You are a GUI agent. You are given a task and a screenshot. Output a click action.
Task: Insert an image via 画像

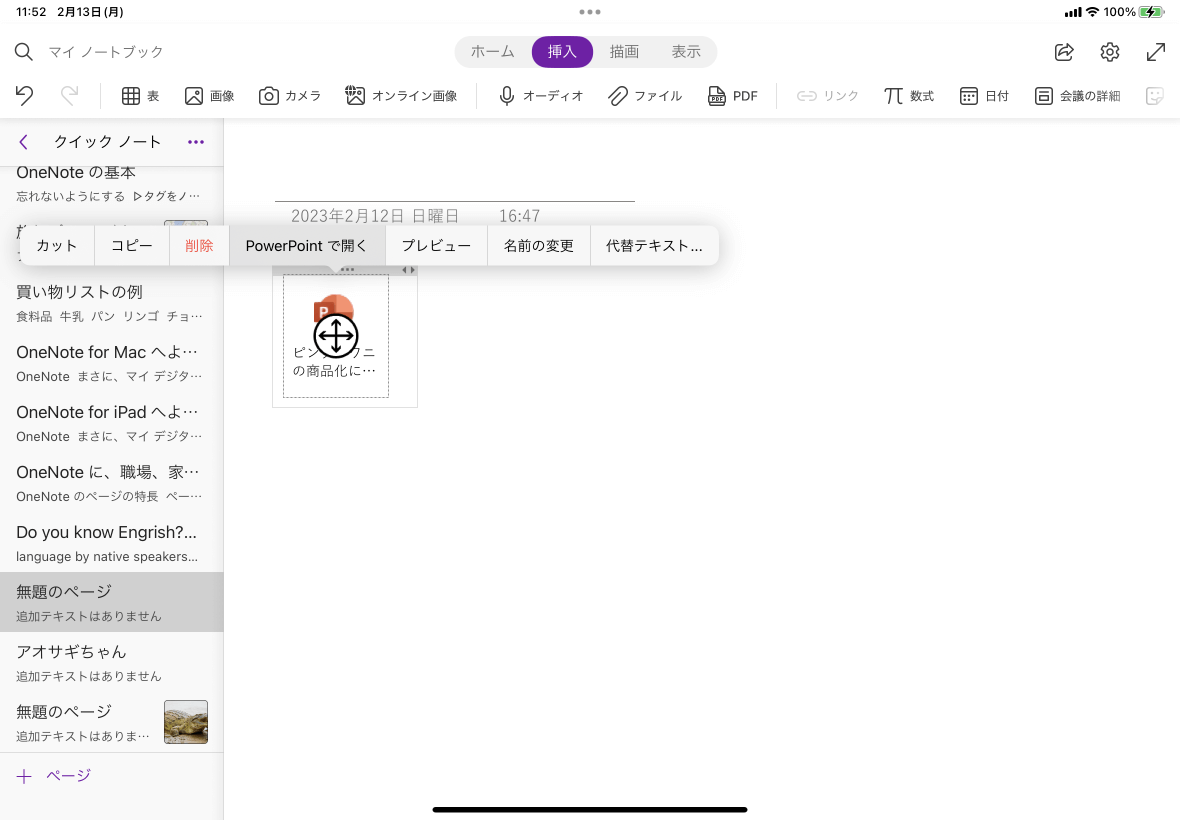[209, 96]
